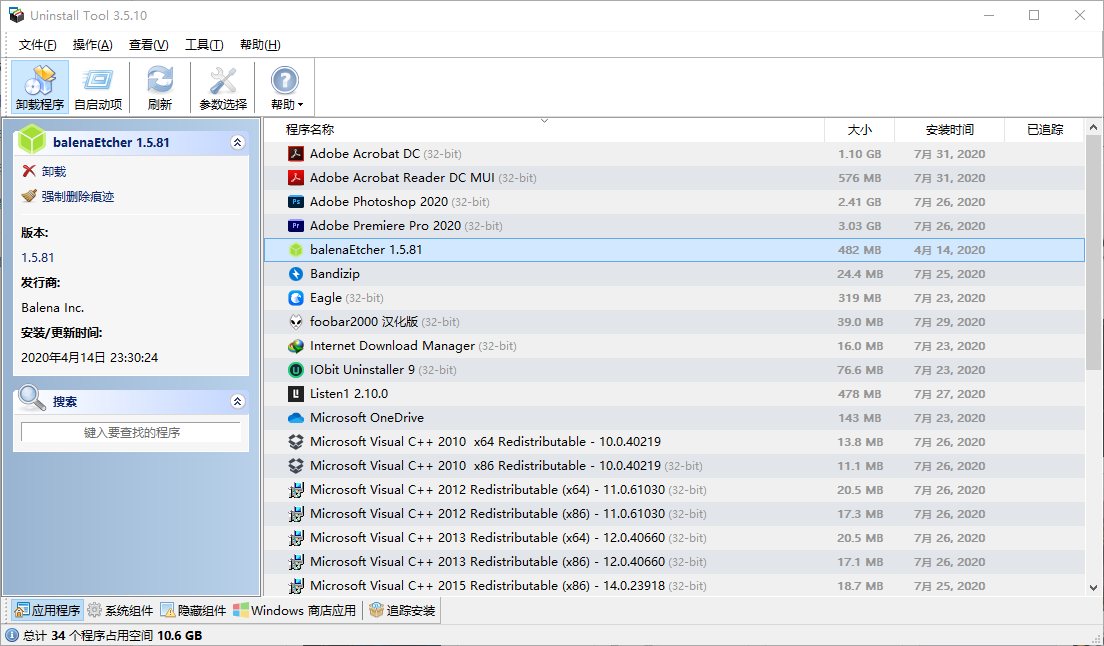Select Bandizip program name
This screenshot has height=646, width=1104.
334,274
